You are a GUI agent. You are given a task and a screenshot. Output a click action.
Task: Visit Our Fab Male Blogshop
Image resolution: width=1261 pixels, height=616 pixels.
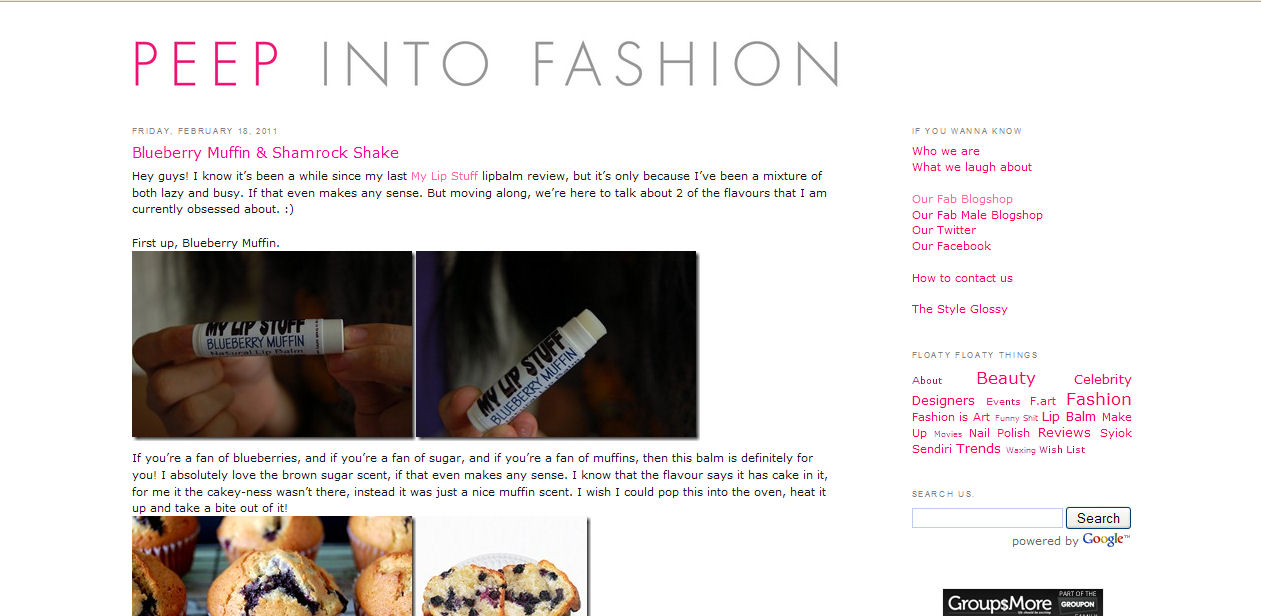[x=977, y=215]
